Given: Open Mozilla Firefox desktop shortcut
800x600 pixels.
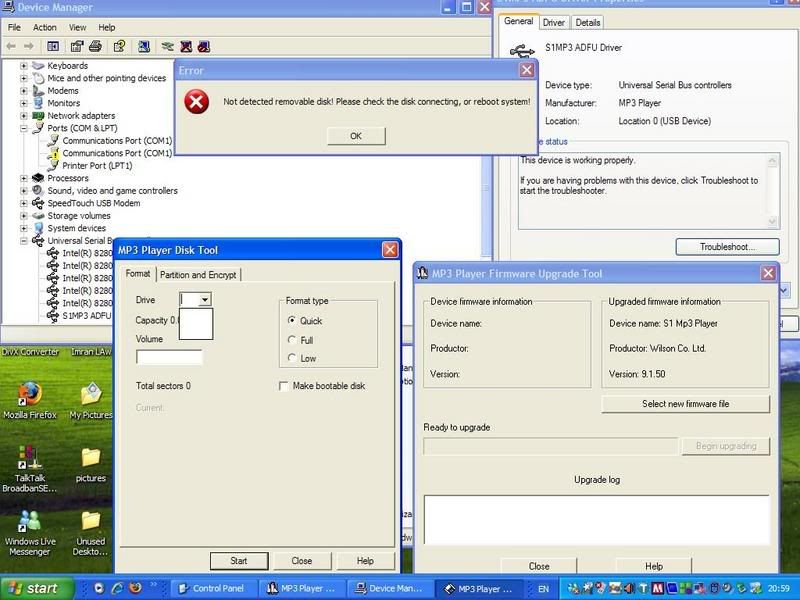Looking at the screenshot, I should tap(29, 395).
